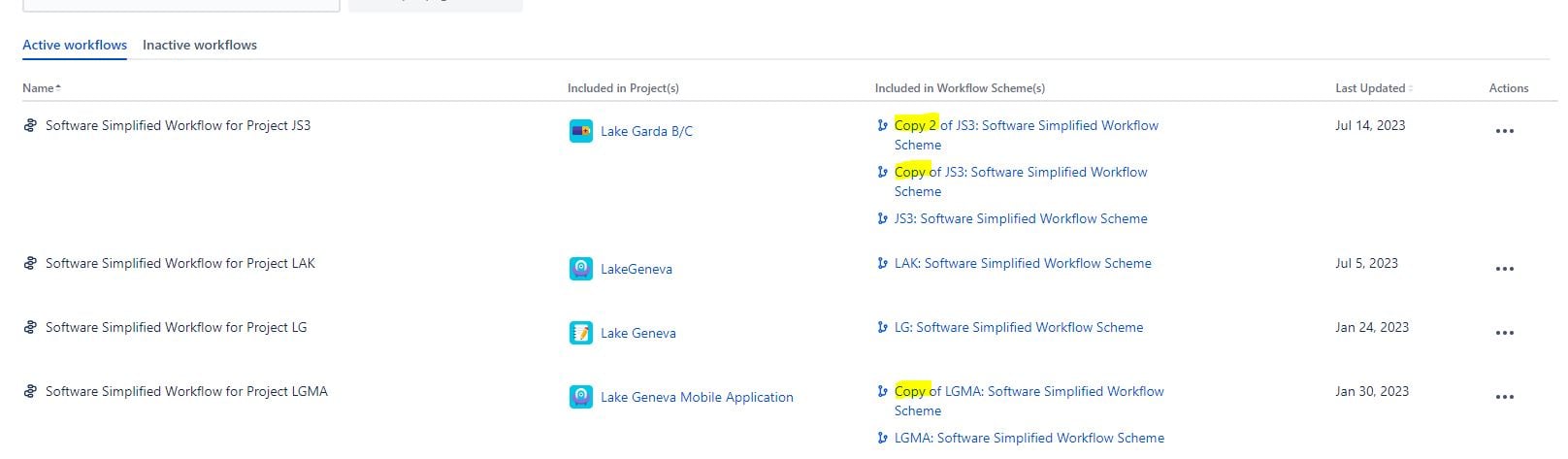Select Software Simplified Workflow for Project JS3
Viewport: 1568px width, 459px height.
click(x=178, y=125)
